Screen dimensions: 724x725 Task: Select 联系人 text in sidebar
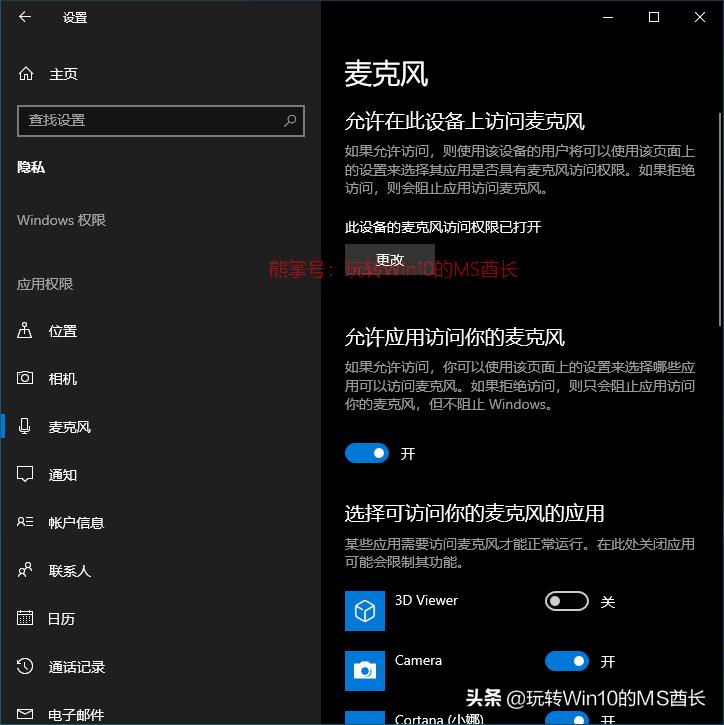click(x=70, y=571)
